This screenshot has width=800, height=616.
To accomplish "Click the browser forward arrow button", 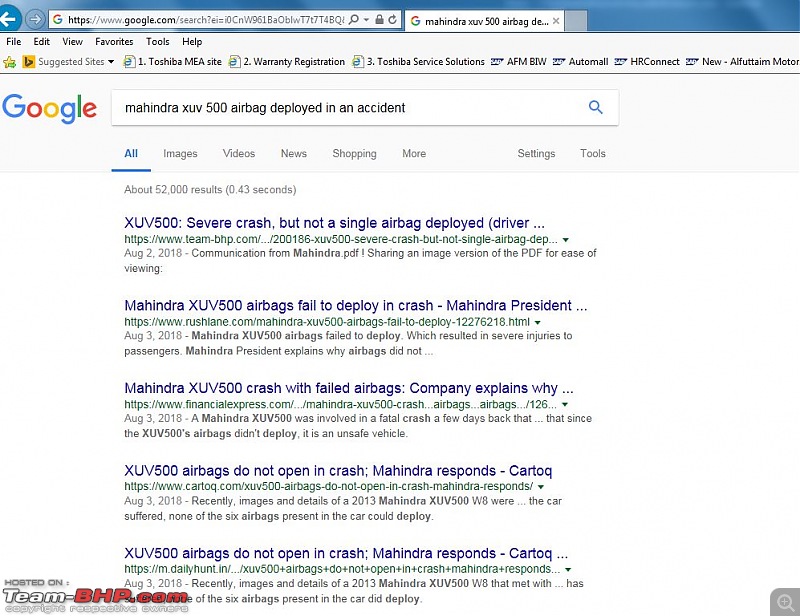I will 35,19.
